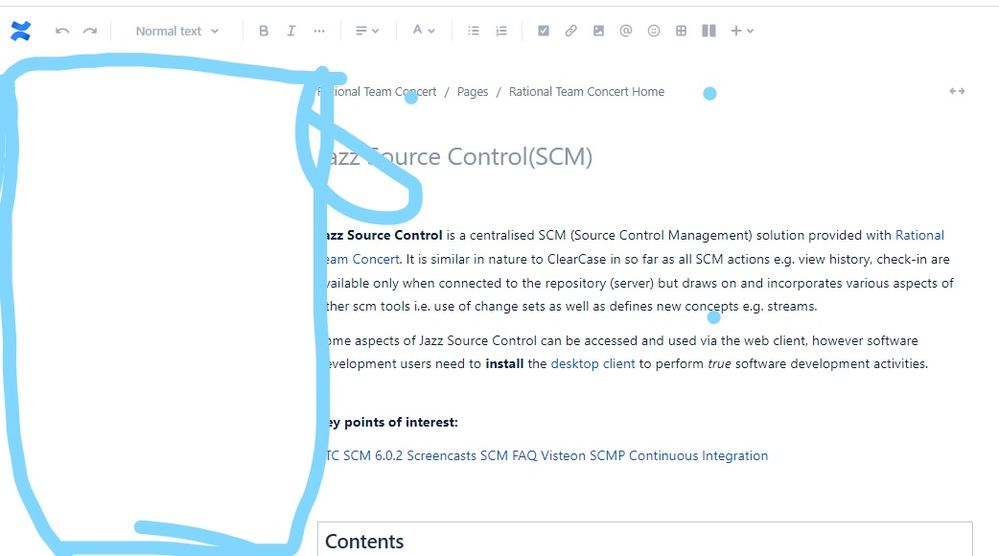Insert an emoji
999x556 pixels.
click(x=654, y=31)
